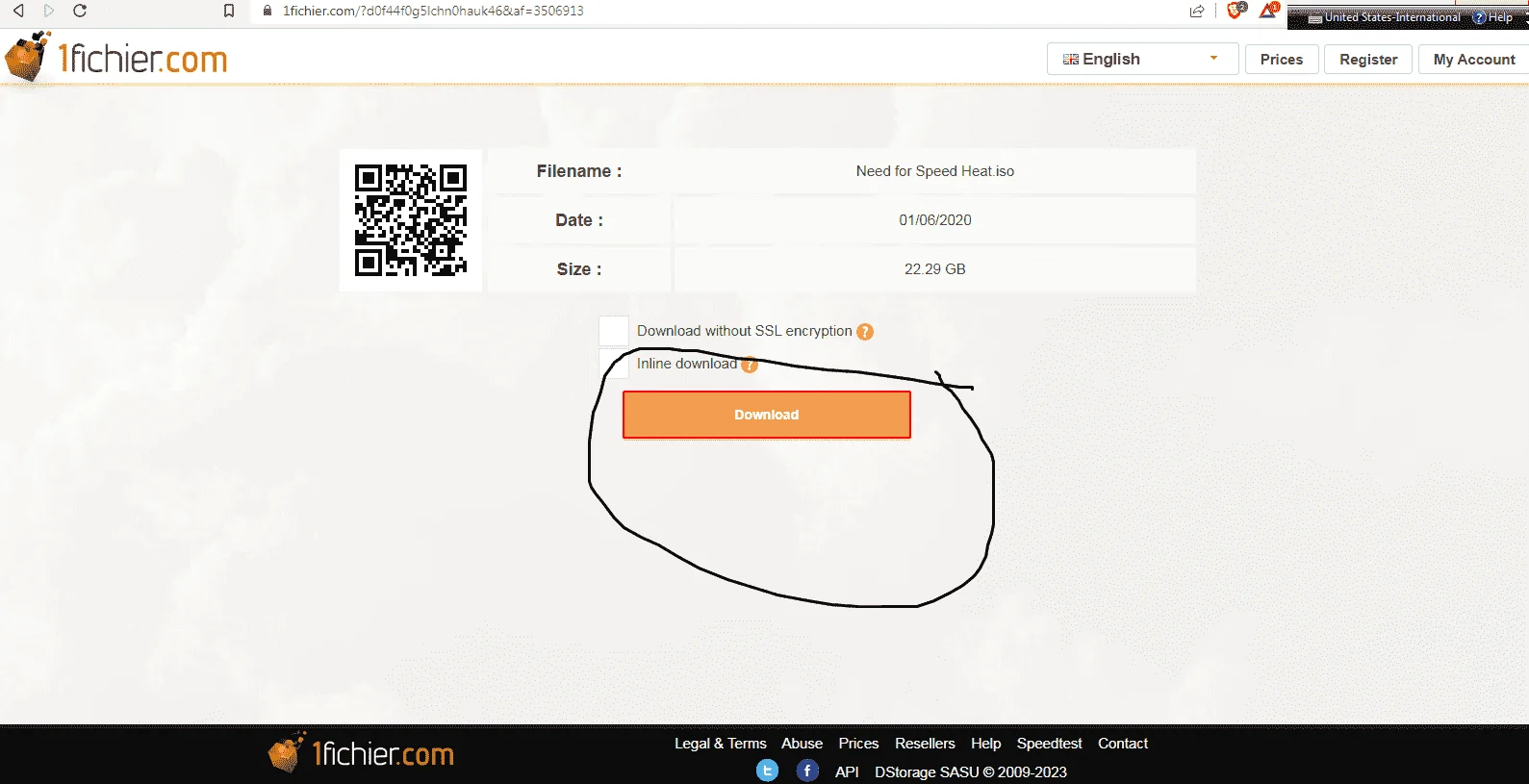The width and height of the screenshot is (1529, 784).
Task: Click the size value 22.29 GB
Action: [935, 269]
